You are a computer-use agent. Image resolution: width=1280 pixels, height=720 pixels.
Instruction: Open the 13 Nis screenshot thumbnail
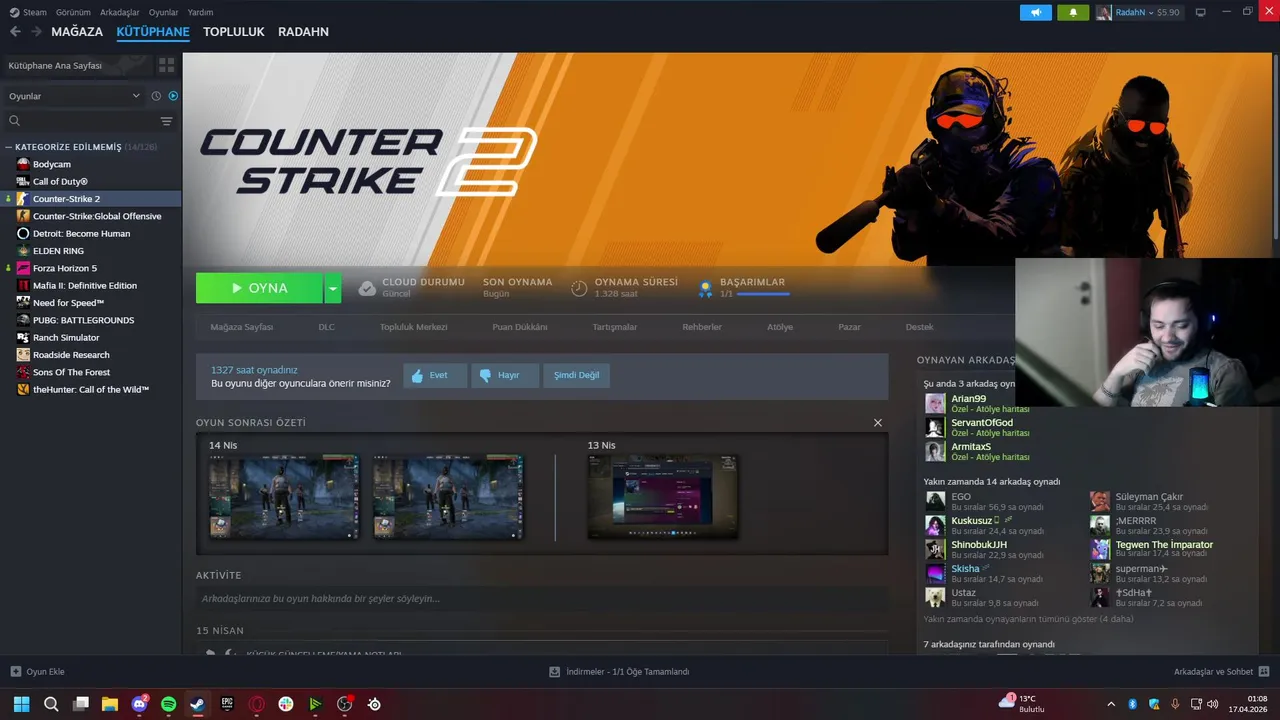pos(663,497)
